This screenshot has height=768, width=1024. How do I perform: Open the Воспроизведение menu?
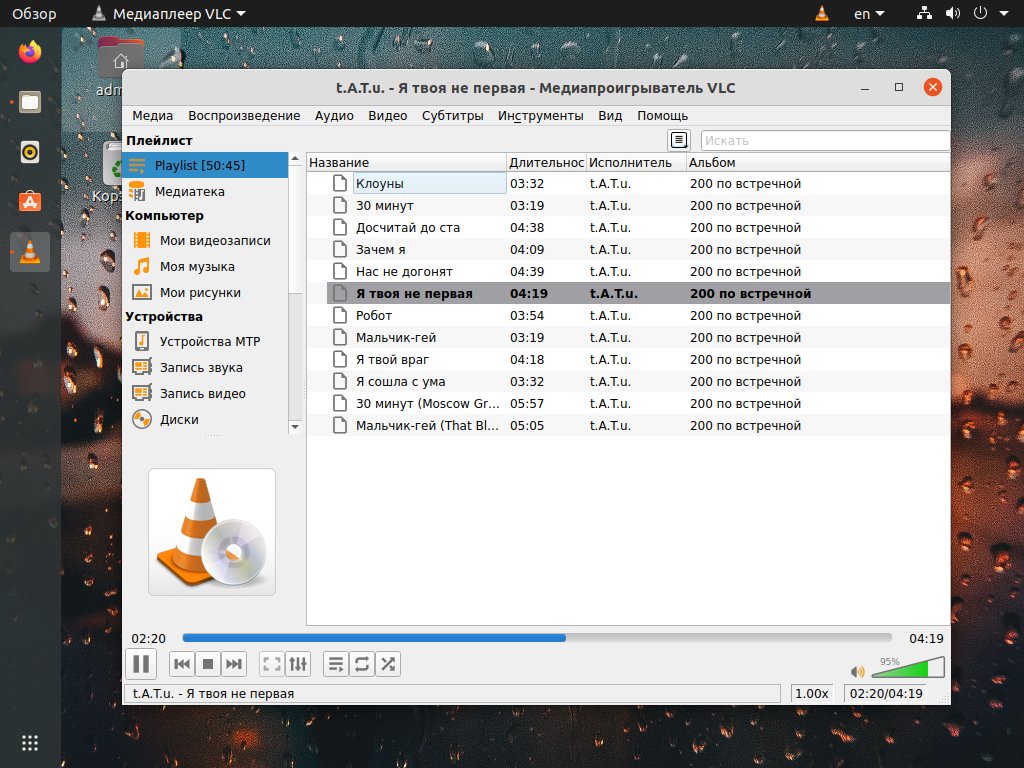click(x=244, y=116)
